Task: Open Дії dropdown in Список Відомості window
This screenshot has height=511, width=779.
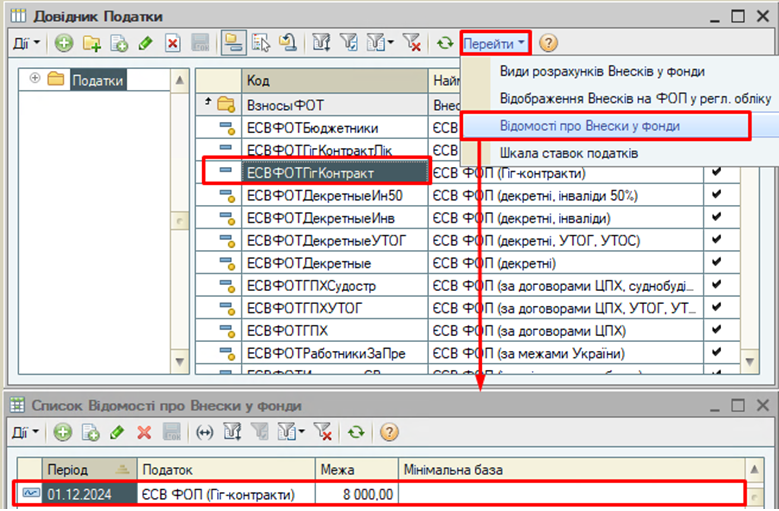Action: (x=26, y=432)
